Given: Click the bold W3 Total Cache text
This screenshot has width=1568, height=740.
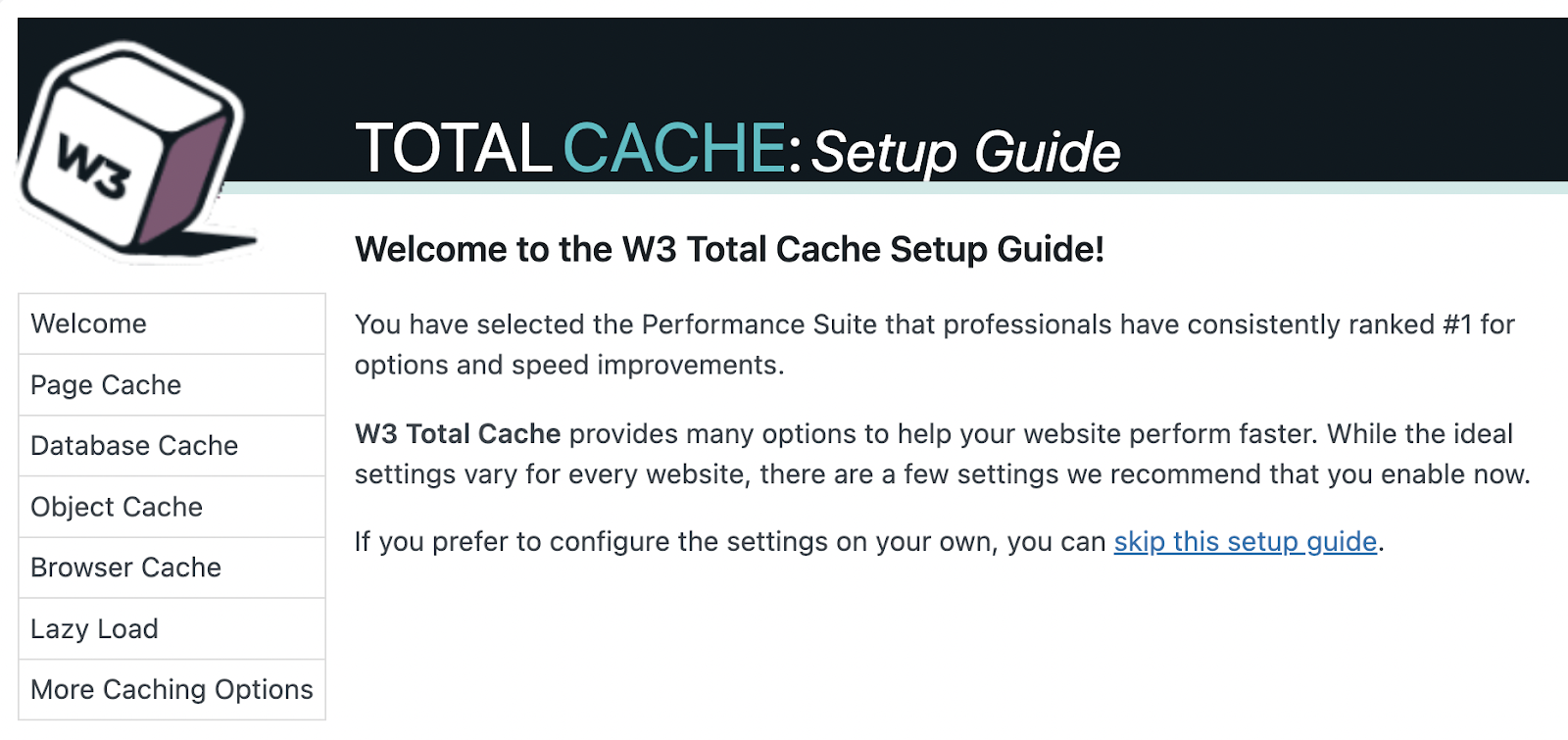Looking at the screenshot, I should pyautogui.click(x=457, y=434).
